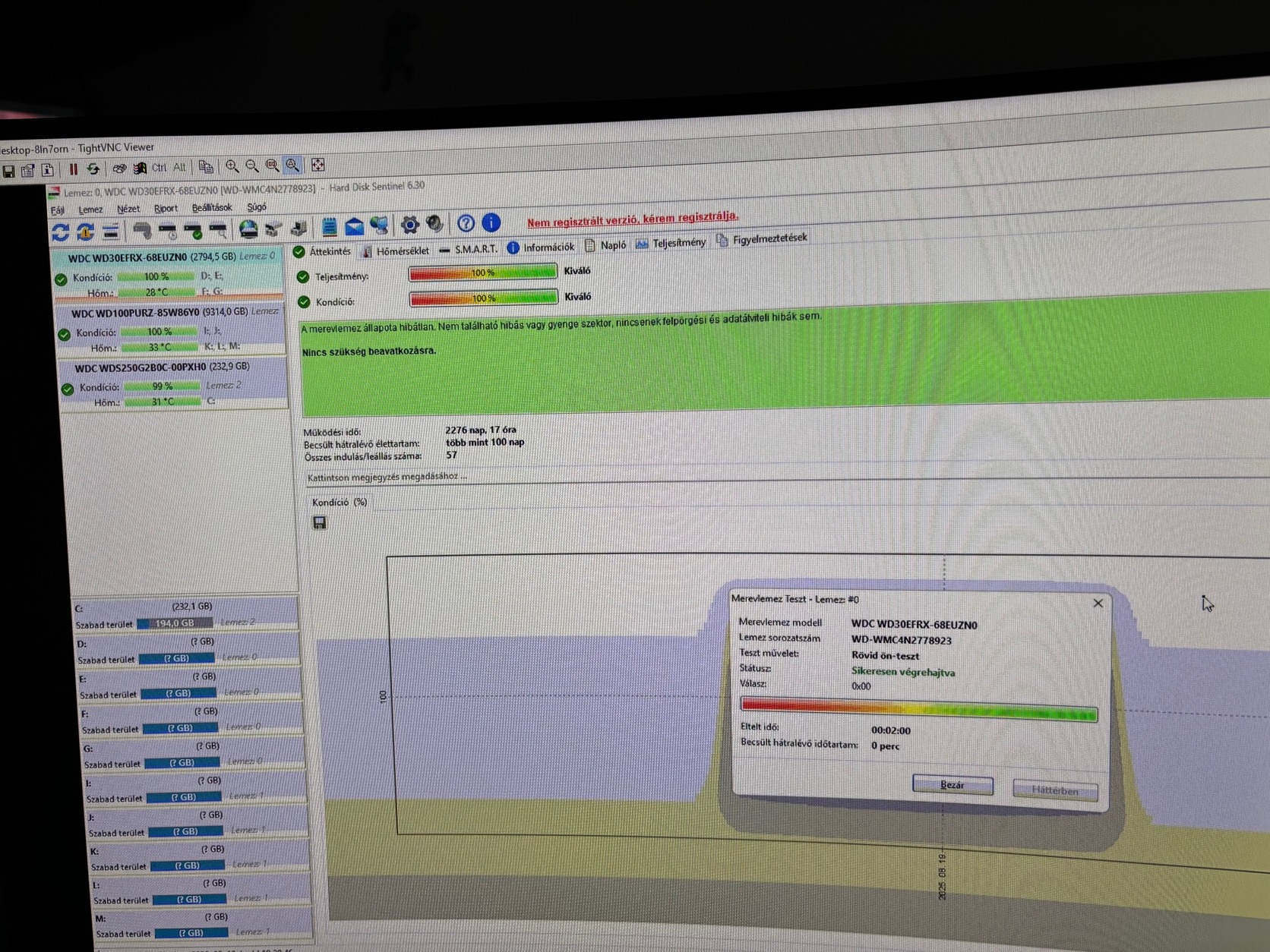Click the TightVNC floppy disk save icon
This screenshot has height=952, width=1270.
click(8, 172)
